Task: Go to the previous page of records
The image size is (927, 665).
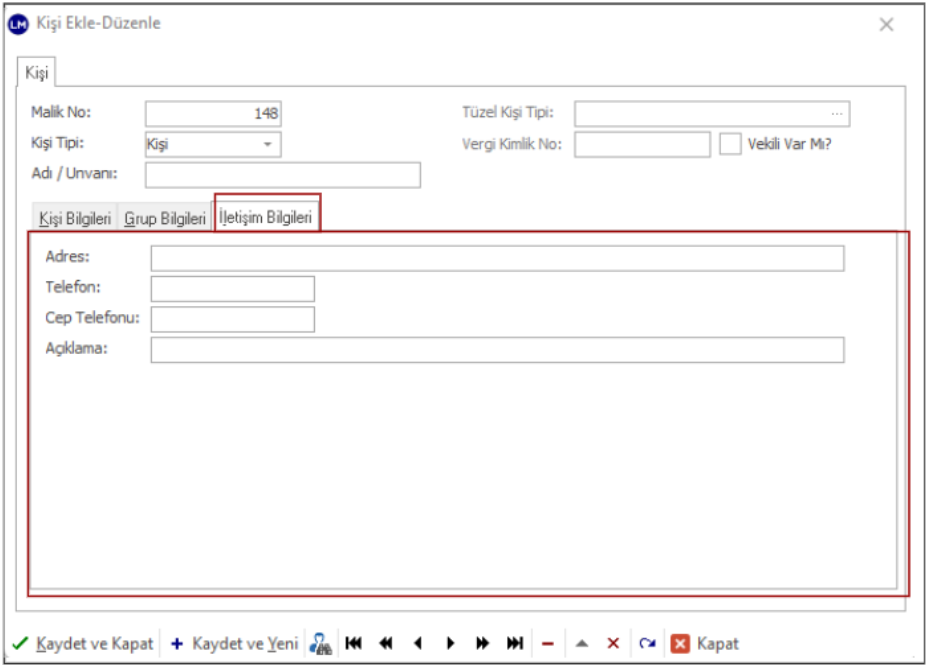Action: click(x=385, y=643)
